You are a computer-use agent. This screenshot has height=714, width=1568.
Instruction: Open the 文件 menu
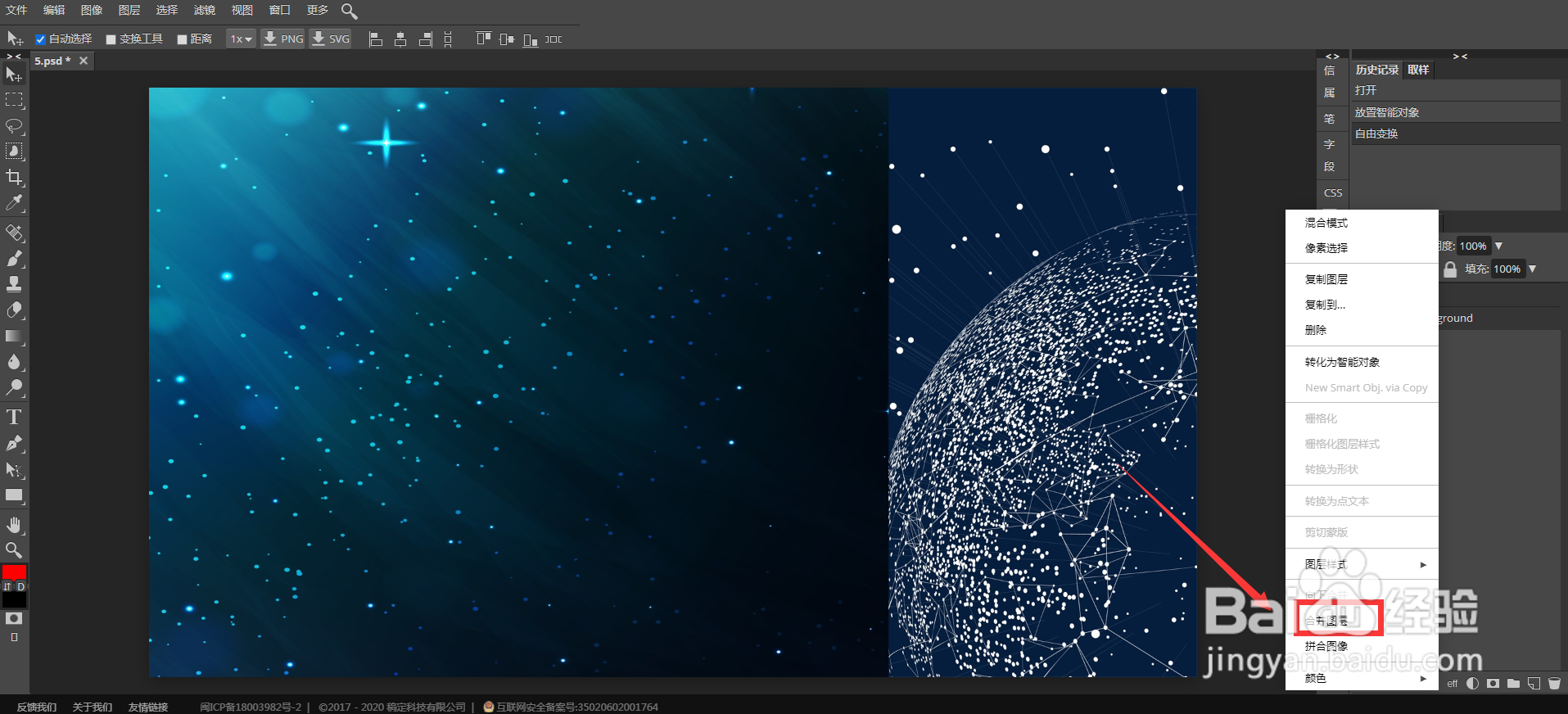[16, 10]
